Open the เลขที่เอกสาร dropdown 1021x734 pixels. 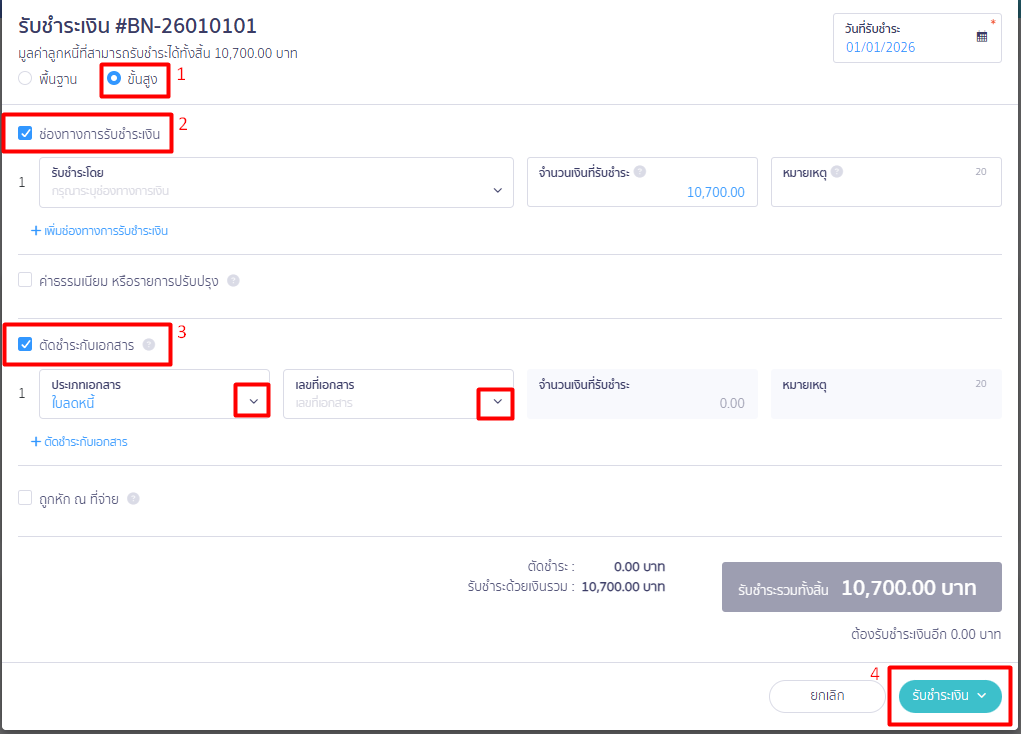coord(496,402)
